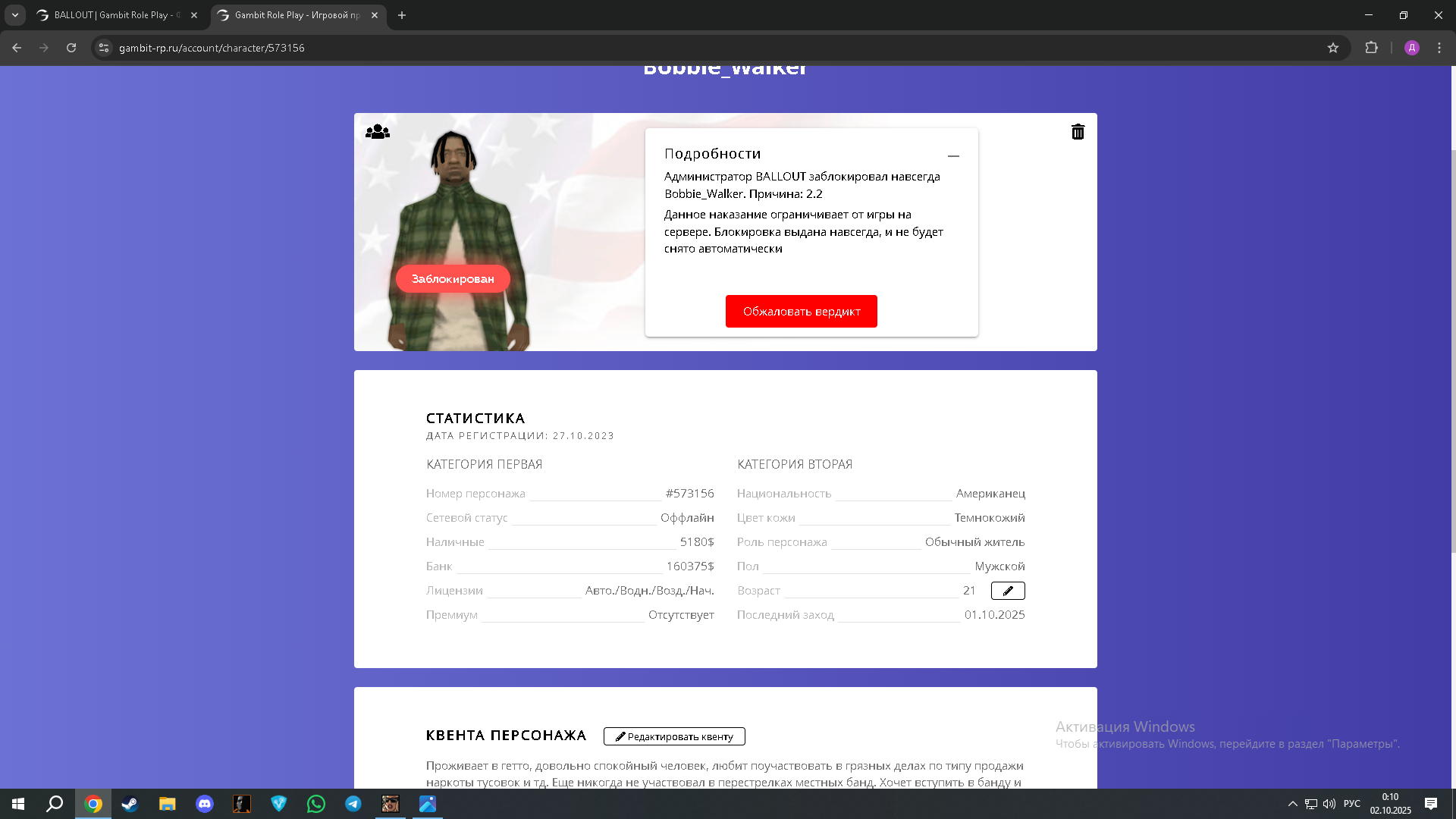Open the tab search dropdown arrow

(15, 15)
